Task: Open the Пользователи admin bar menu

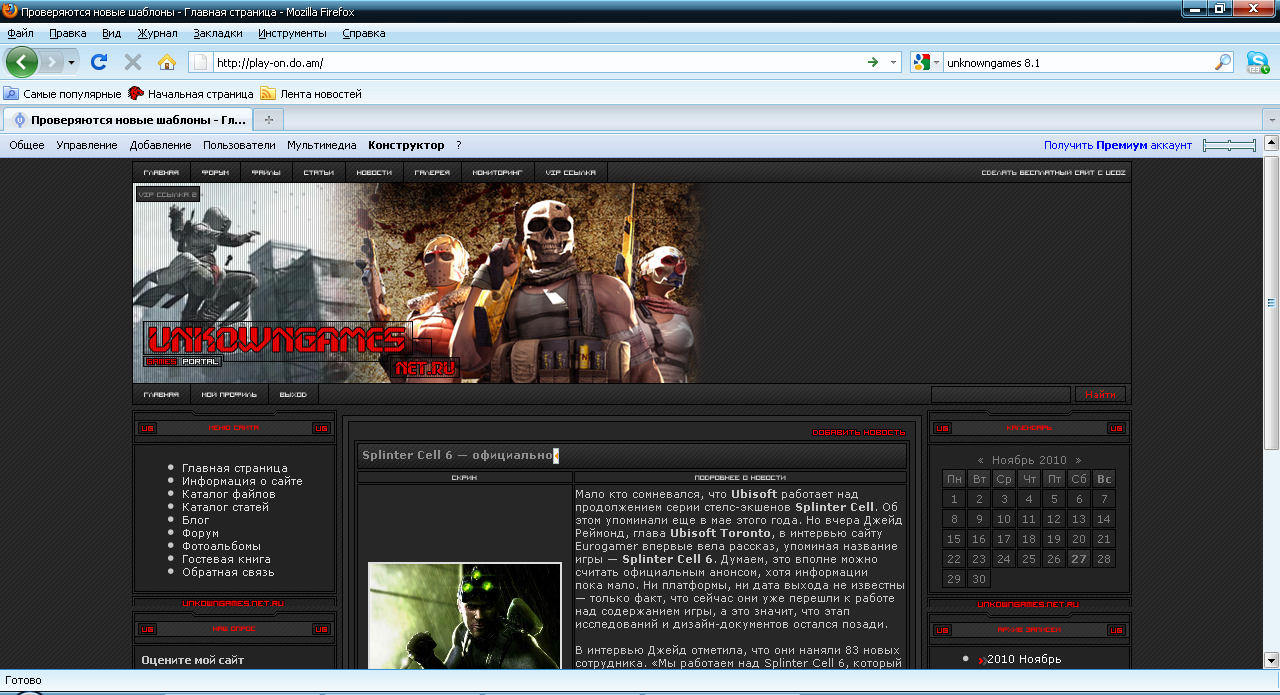Action: (239, 145)
